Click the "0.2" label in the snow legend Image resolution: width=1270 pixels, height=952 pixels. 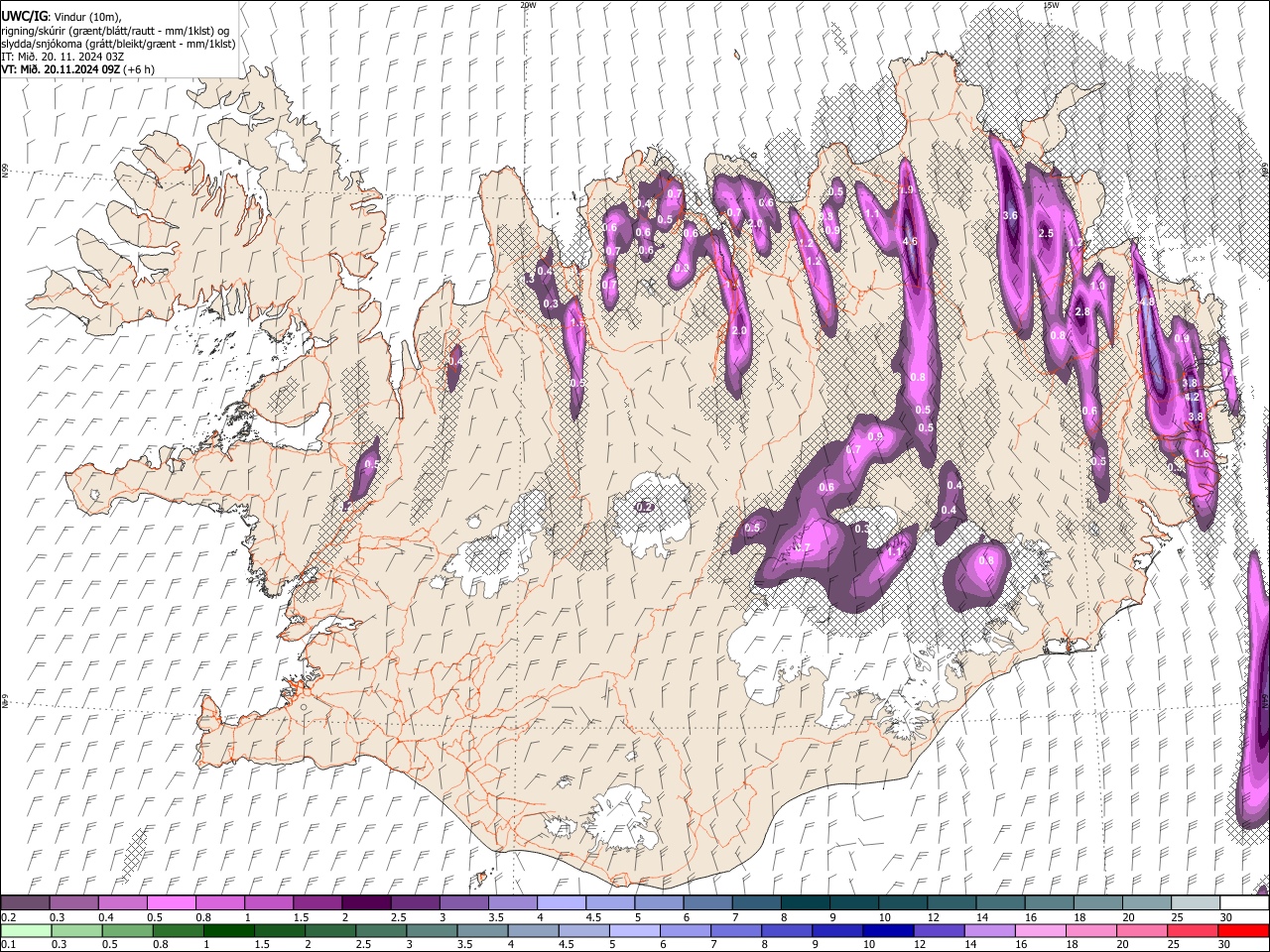pos(8,917)
